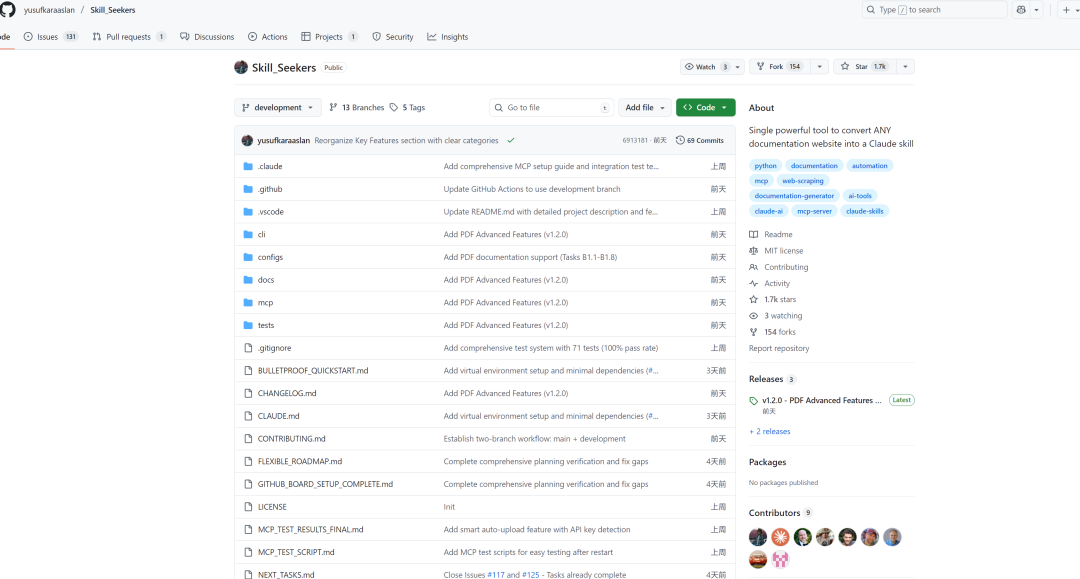Star the Skill_Seekers repository
The height and width of the screenshot is (579, 1080).
pyautogui.click(x=863, y=67)
